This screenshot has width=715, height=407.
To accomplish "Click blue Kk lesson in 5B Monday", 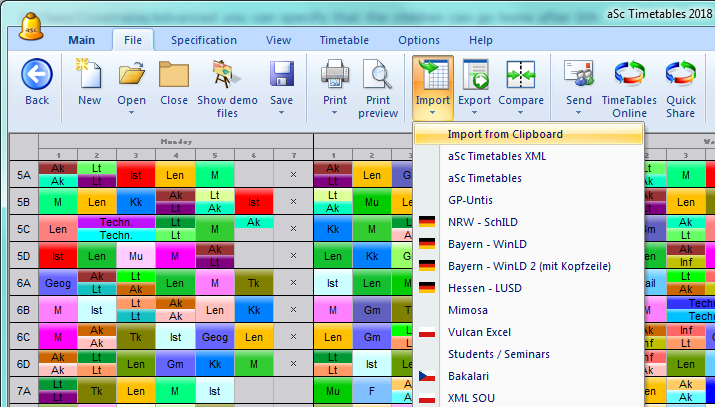I will (x=136, y=201).
